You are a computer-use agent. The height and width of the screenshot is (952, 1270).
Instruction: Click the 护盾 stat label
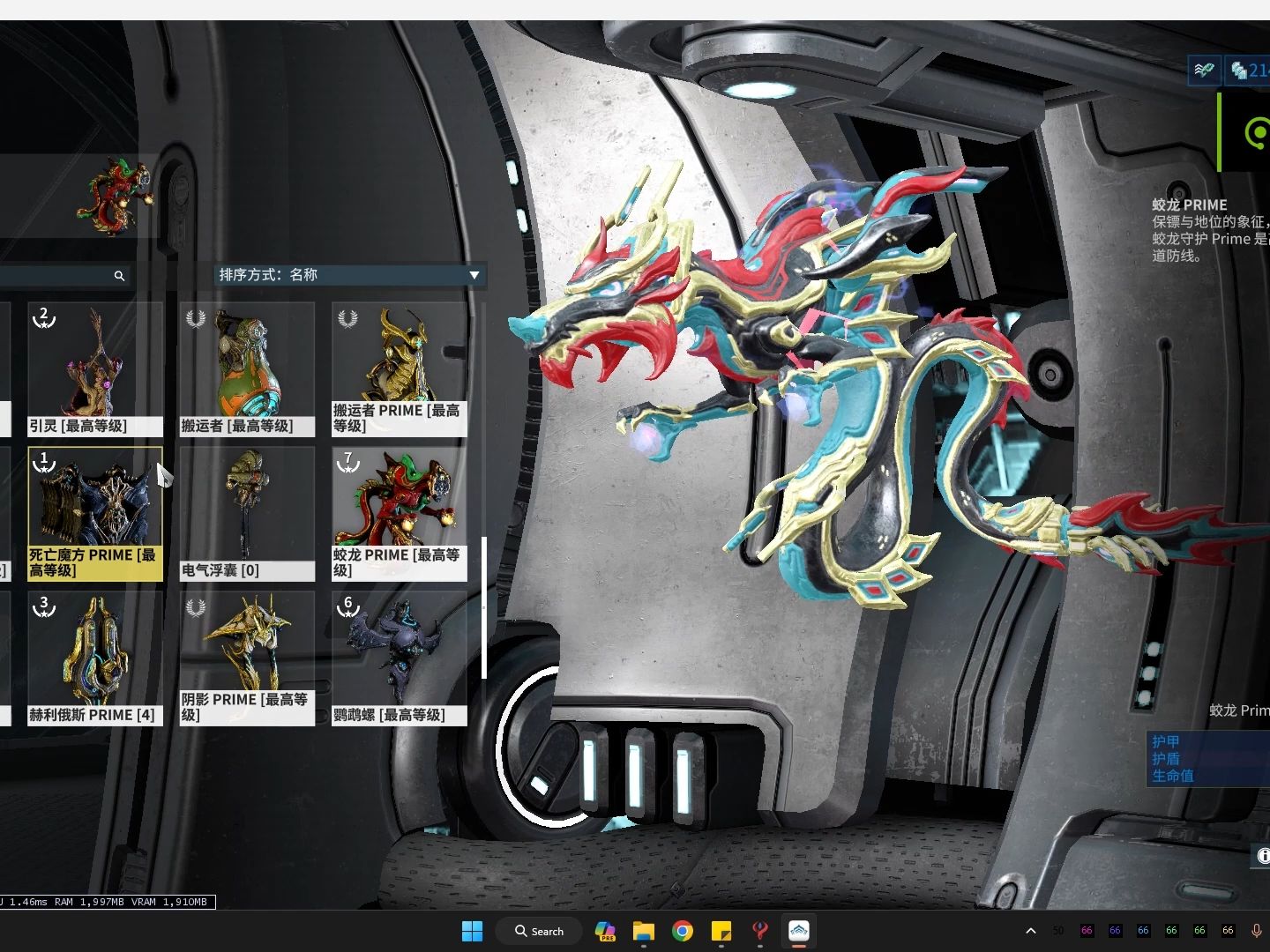1165,759
